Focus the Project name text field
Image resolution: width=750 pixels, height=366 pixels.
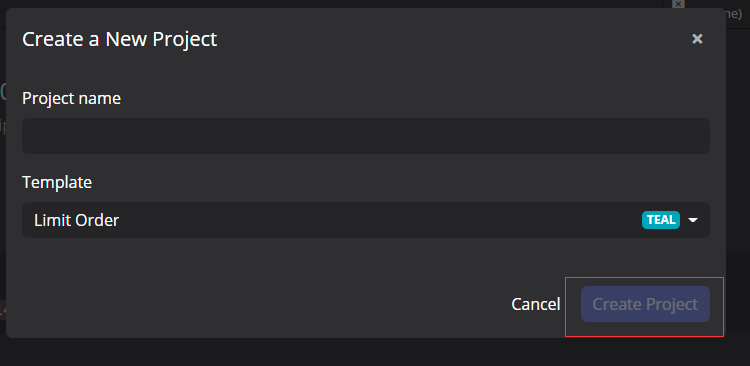pyautogui.click(x=366, y=136)
